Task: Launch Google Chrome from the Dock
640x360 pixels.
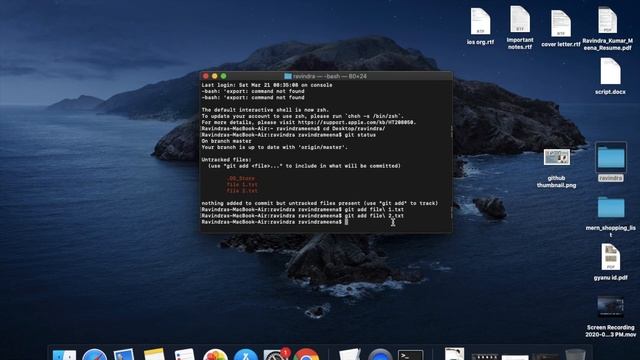Action: coord(306,354)
